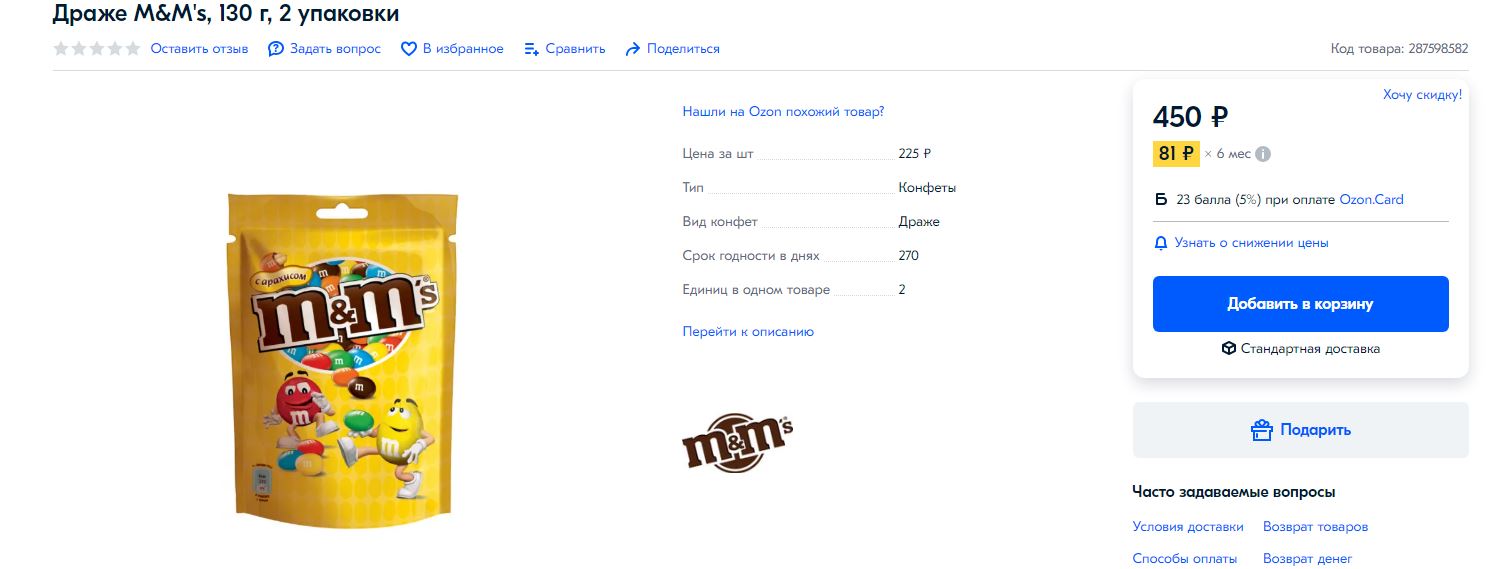Click the 'Срок годности в днях' label
The height and width of the screenshot is (569, 1492).
click(x=751, y=256)
